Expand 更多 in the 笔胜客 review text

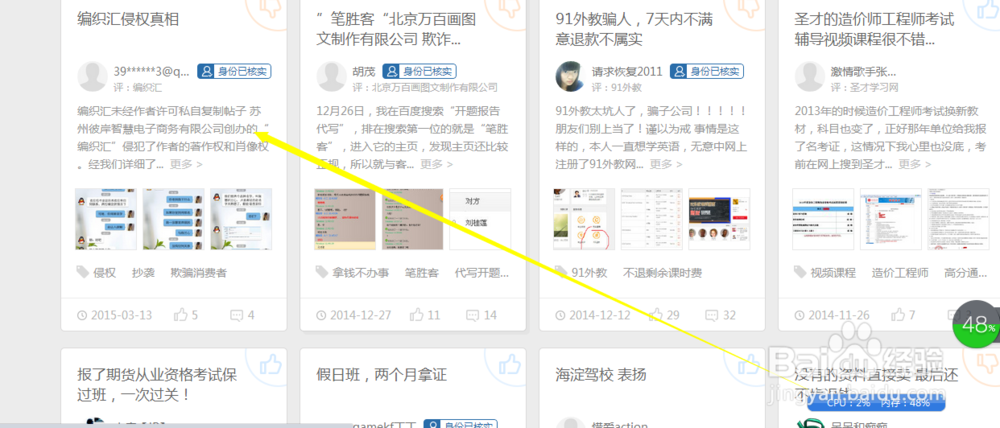[436, 165]
